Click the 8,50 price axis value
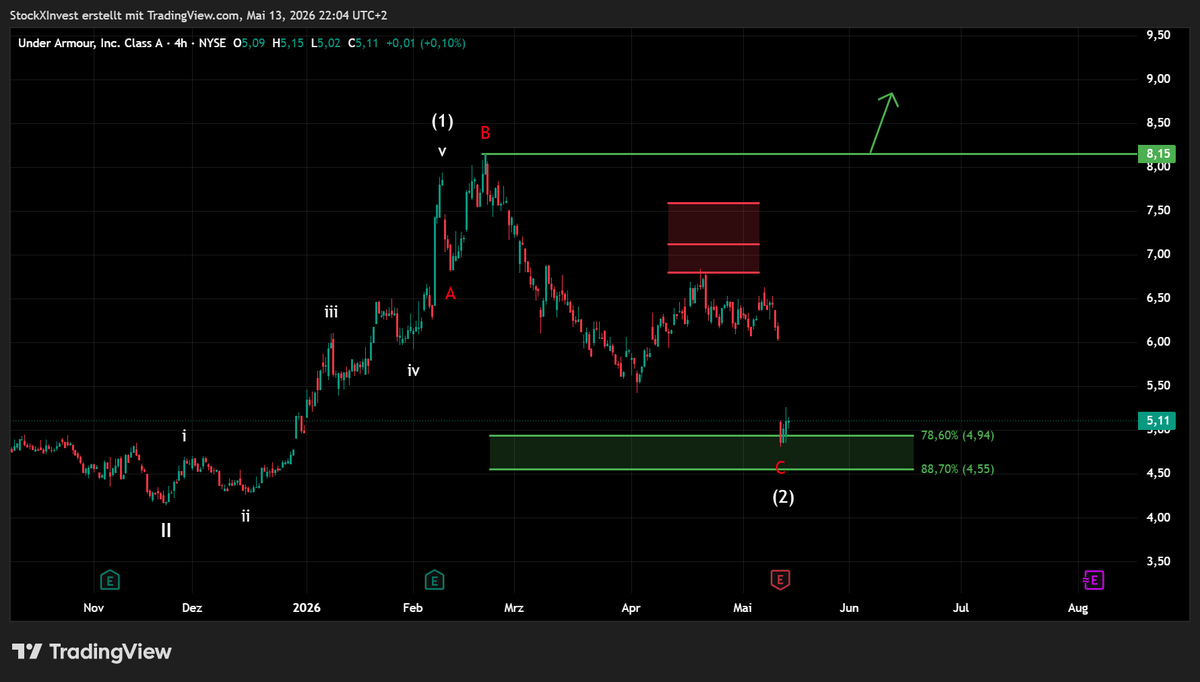The width and height of the screenshot is (1200, 682). pos(1158,123)
